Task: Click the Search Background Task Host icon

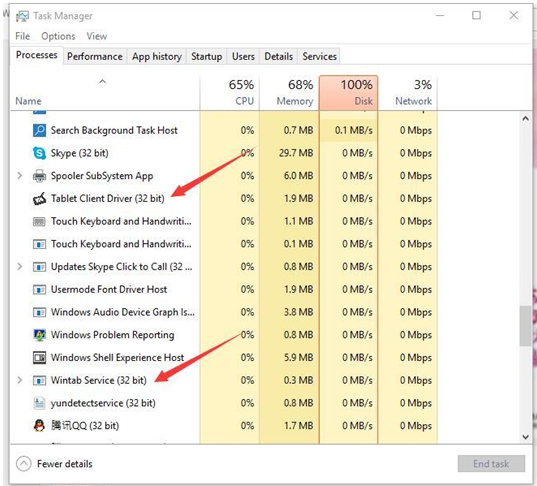Action: pyautogui.click(x=39, y=130)
